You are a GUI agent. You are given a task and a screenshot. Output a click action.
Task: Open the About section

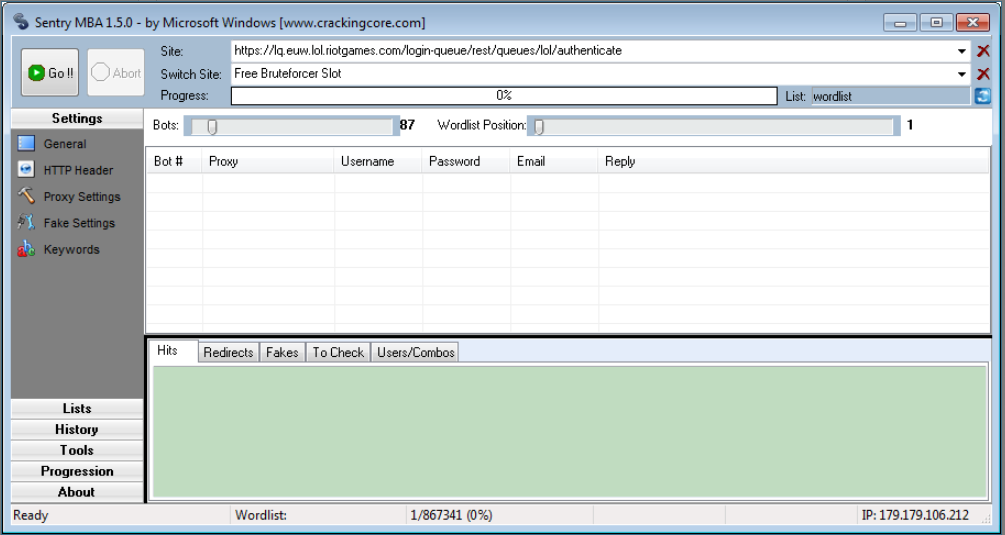point(77,492)
